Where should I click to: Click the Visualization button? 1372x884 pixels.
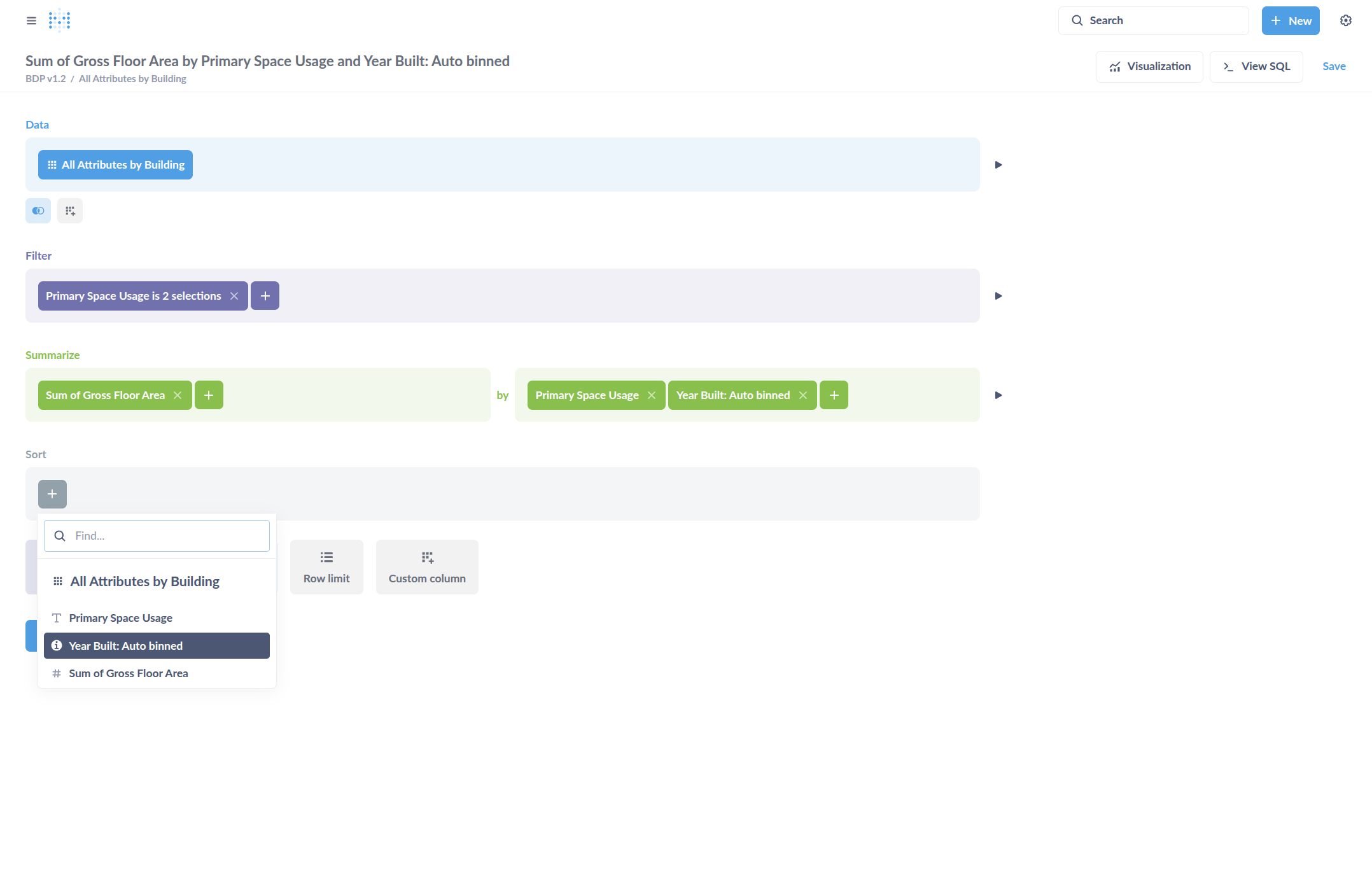point(1149,67)
